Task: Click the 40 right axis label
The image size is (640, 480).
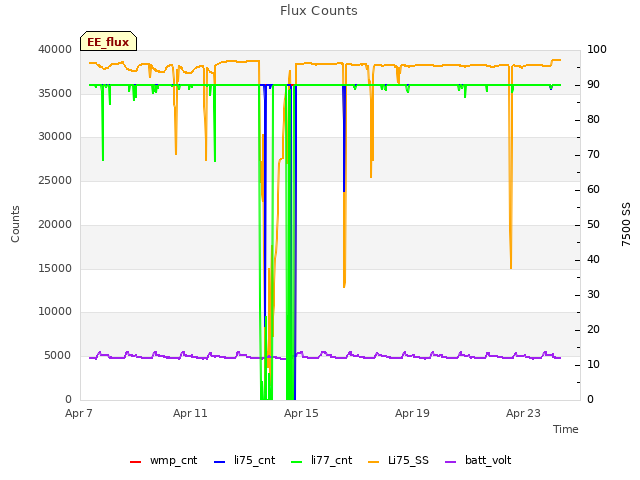Action: [593, 260]
